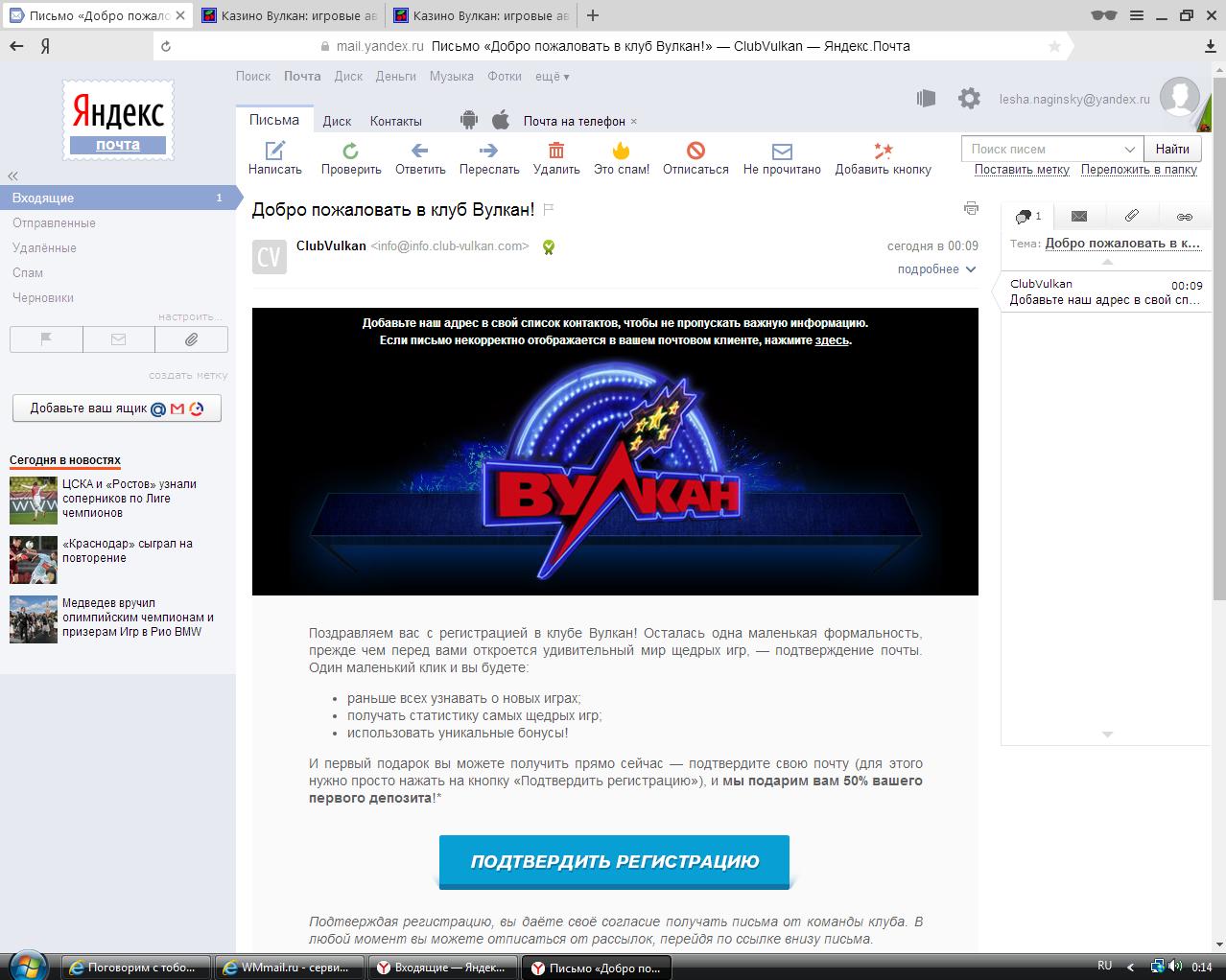Open Краснодар news thumbnail
The height and width of the screenshot is (980, 1226).
click(x=34, y=560)
